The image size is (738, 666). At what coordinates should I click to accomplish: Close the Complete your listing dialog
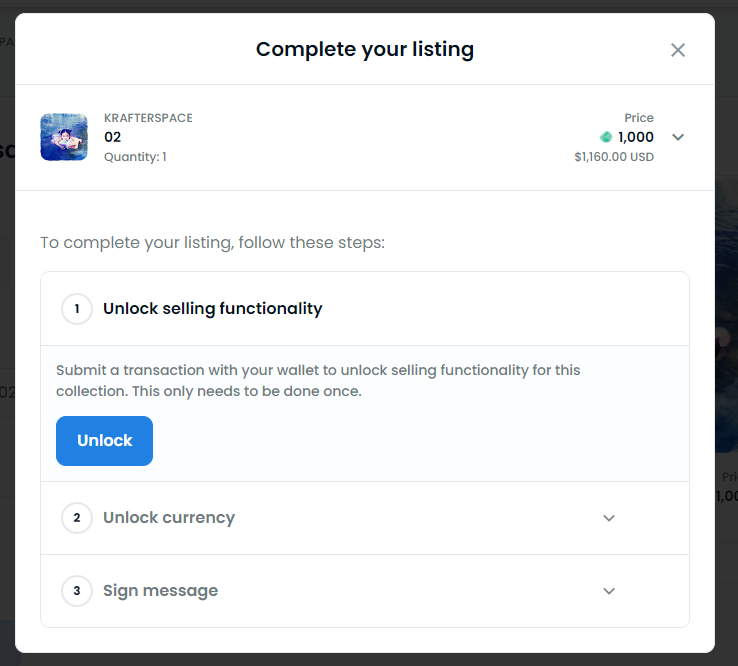(x=678, y=50)
